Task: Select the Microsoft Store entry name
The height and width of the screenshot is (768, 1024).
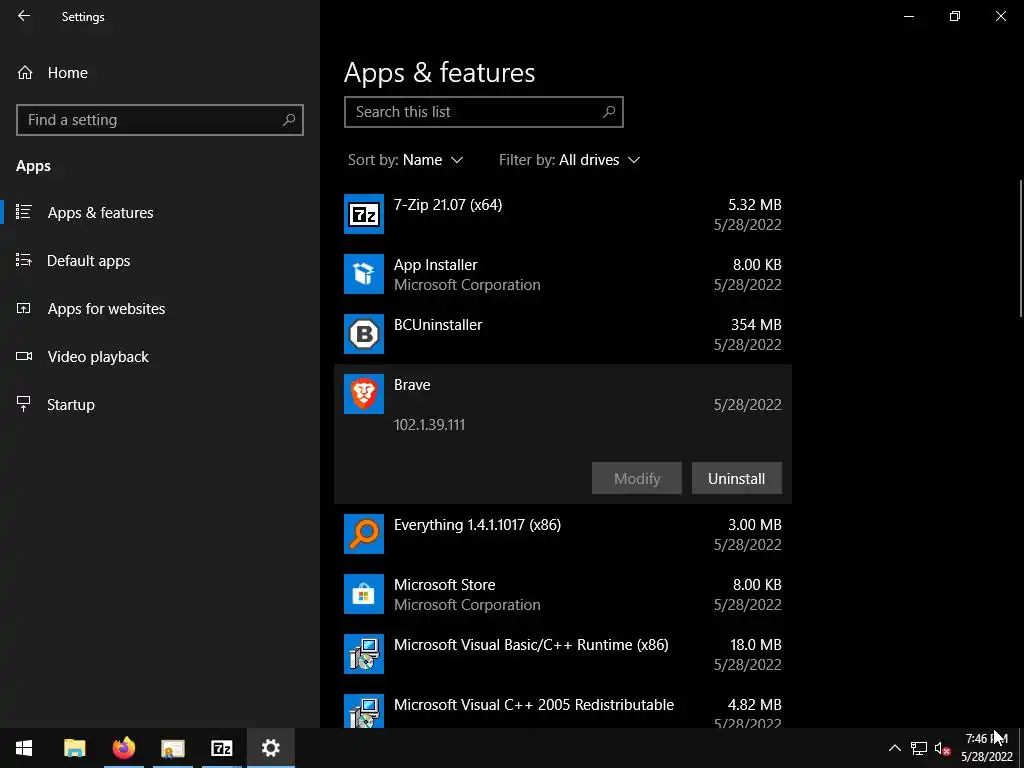Action: click(445, 584)
